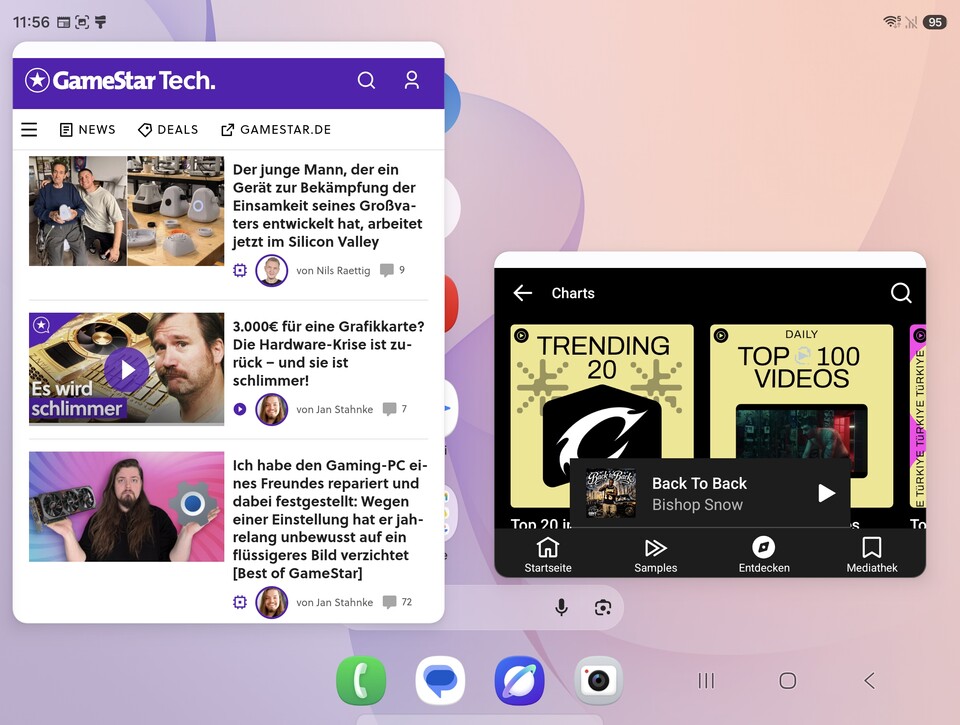
Task: Tap the Home navigation button
Action: [x=788, y=681]
